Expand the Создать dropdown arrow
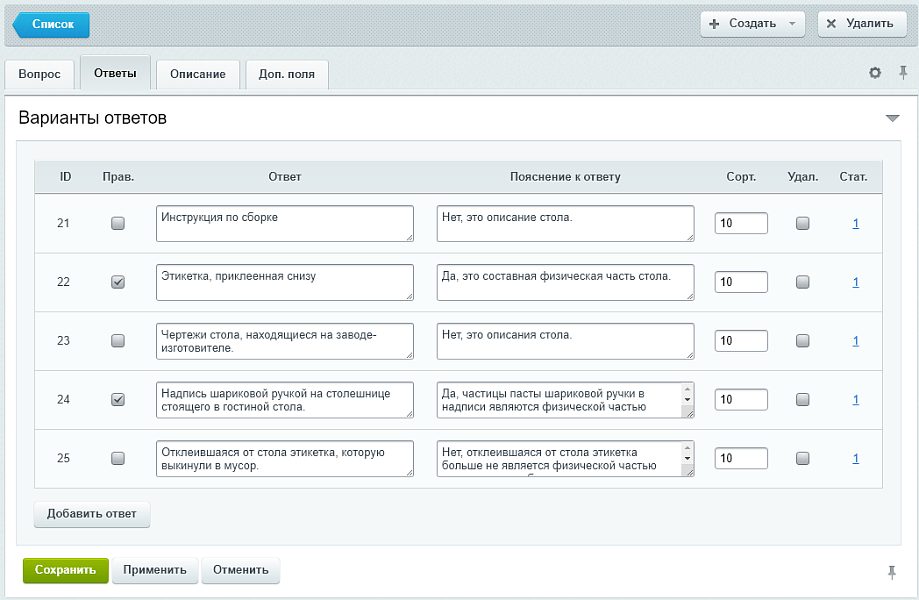This screenshot has height=600, width=919. coord(792,24)
